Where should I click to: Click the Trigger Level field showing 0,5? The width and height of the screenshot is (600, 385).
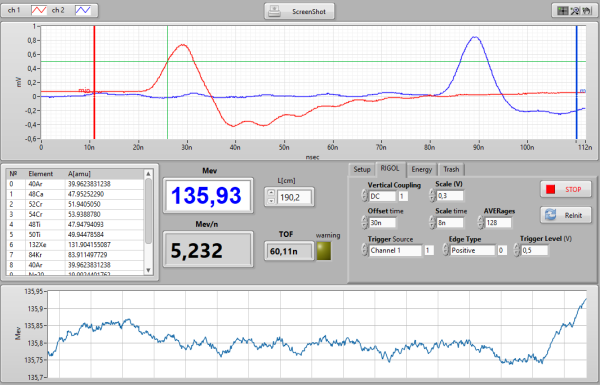535,251
